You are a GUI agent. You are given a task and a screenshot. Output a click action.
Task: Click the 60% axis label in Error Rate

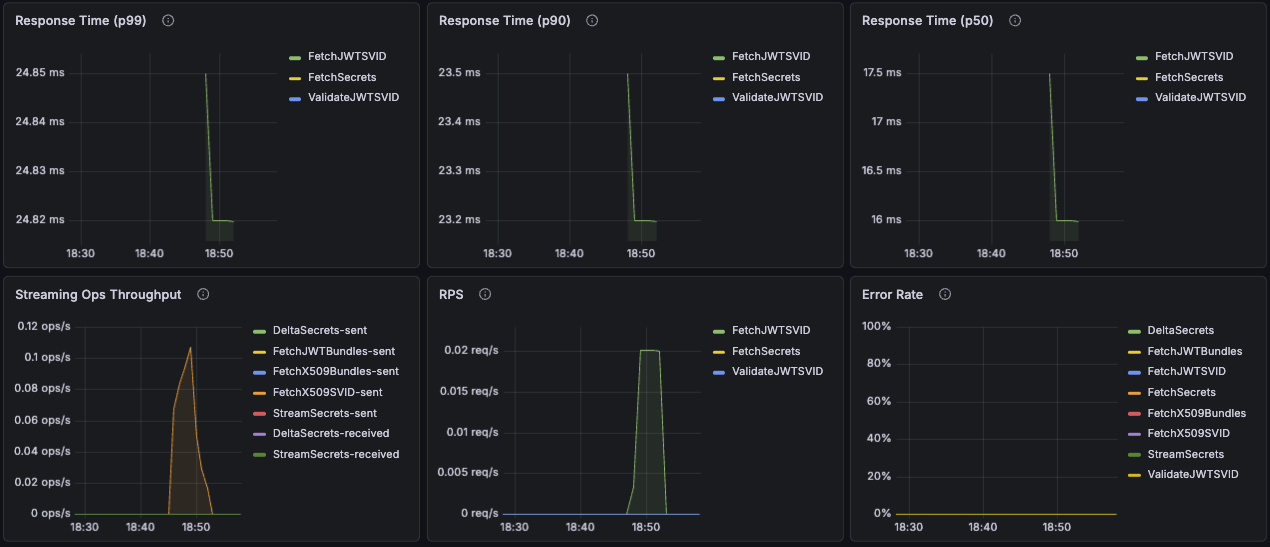(x=880, y=401)
